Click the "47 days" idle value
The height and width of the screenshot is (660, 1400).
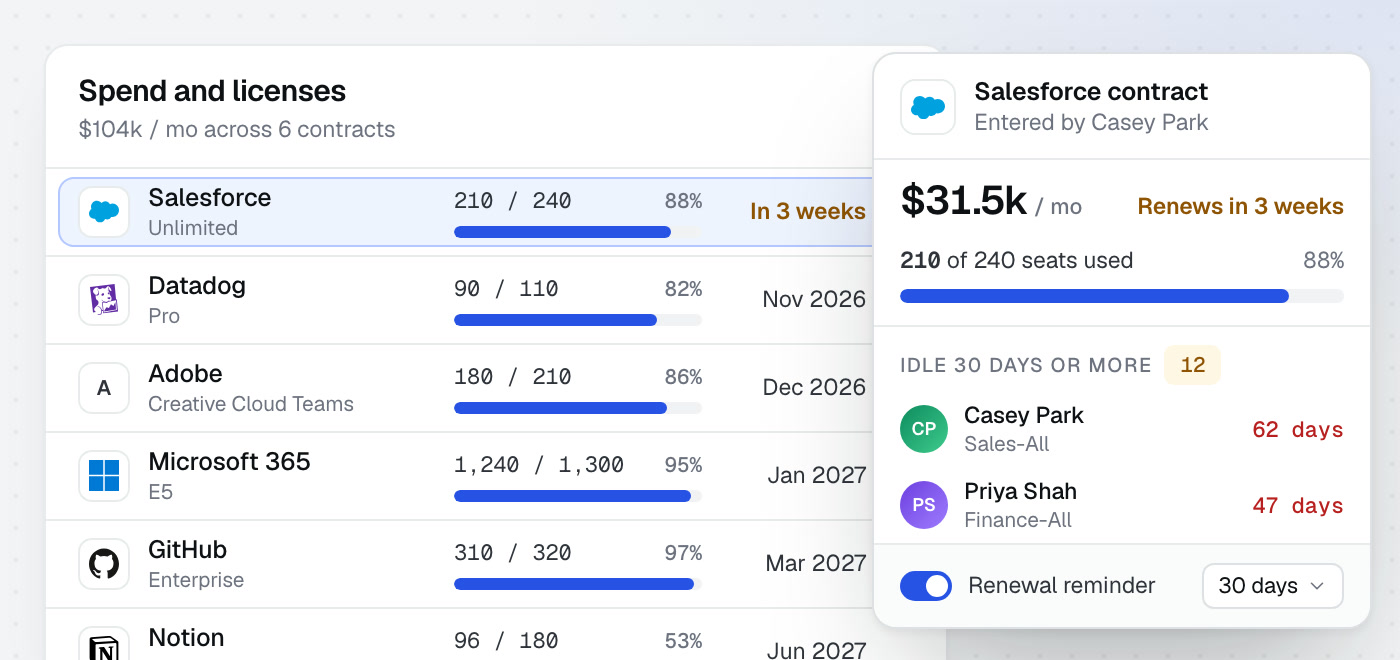pos(1298,506)
